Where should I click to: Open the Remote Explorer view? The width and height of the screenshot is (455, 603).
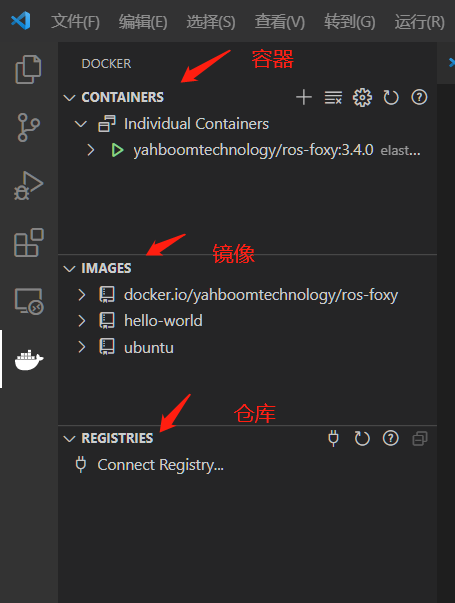point(28,301)
